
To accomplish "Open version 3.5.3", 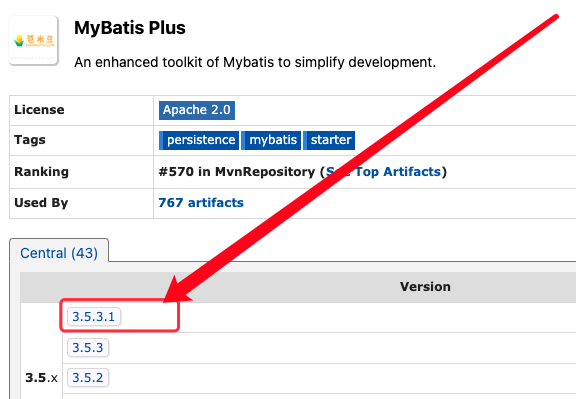I will 88,348.
